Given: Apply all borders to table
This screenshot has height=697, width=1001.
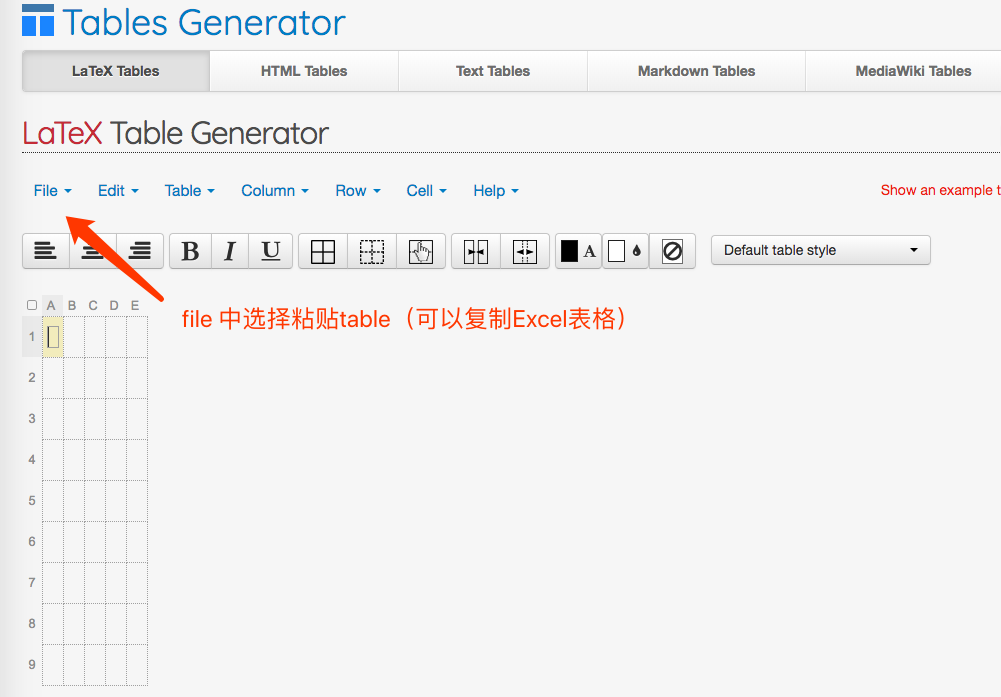Looking at the screenshot, I should [x=323, y=251].
